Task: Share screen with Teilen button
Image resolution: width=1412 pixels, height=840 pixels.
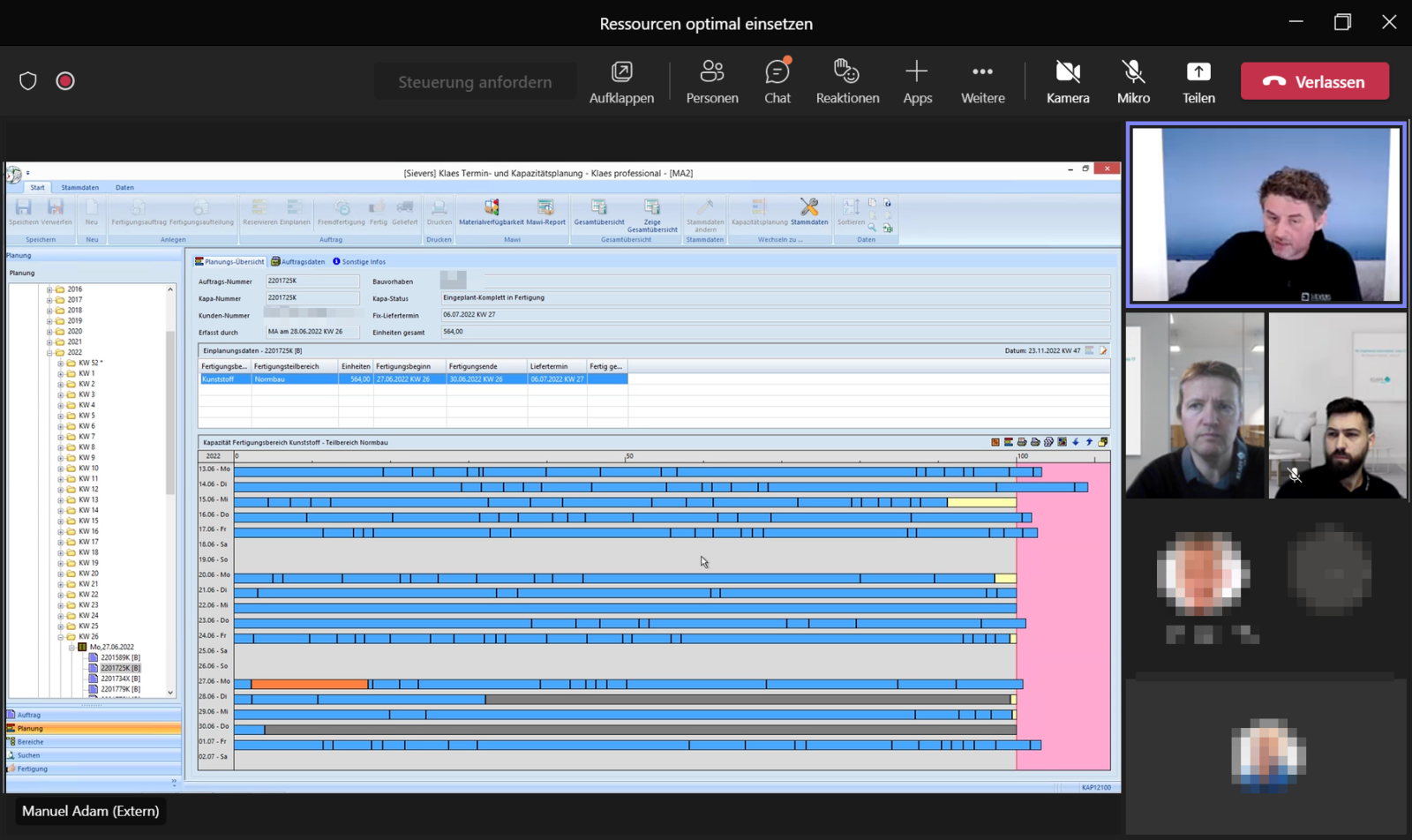Action: pyautogui.click(x=1198, y=81)
